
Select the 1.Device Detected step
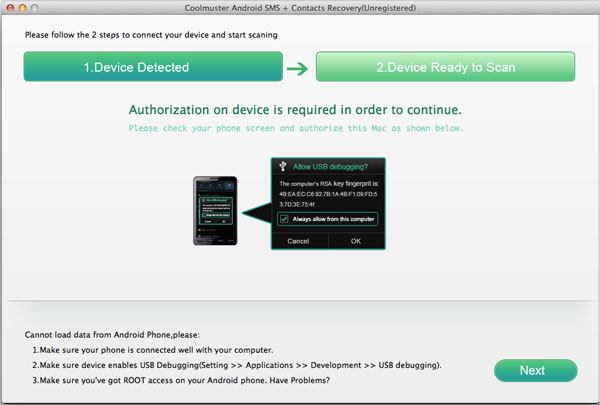[x=153, y=67]
